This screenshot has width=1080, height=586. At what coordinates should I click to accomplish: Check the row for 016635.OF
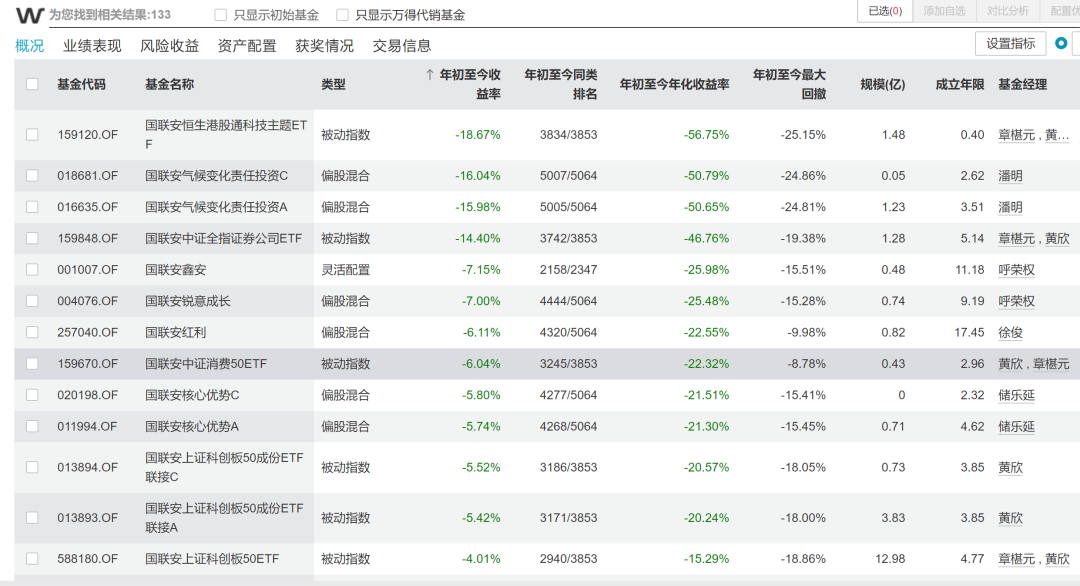(x=32, y=207)
